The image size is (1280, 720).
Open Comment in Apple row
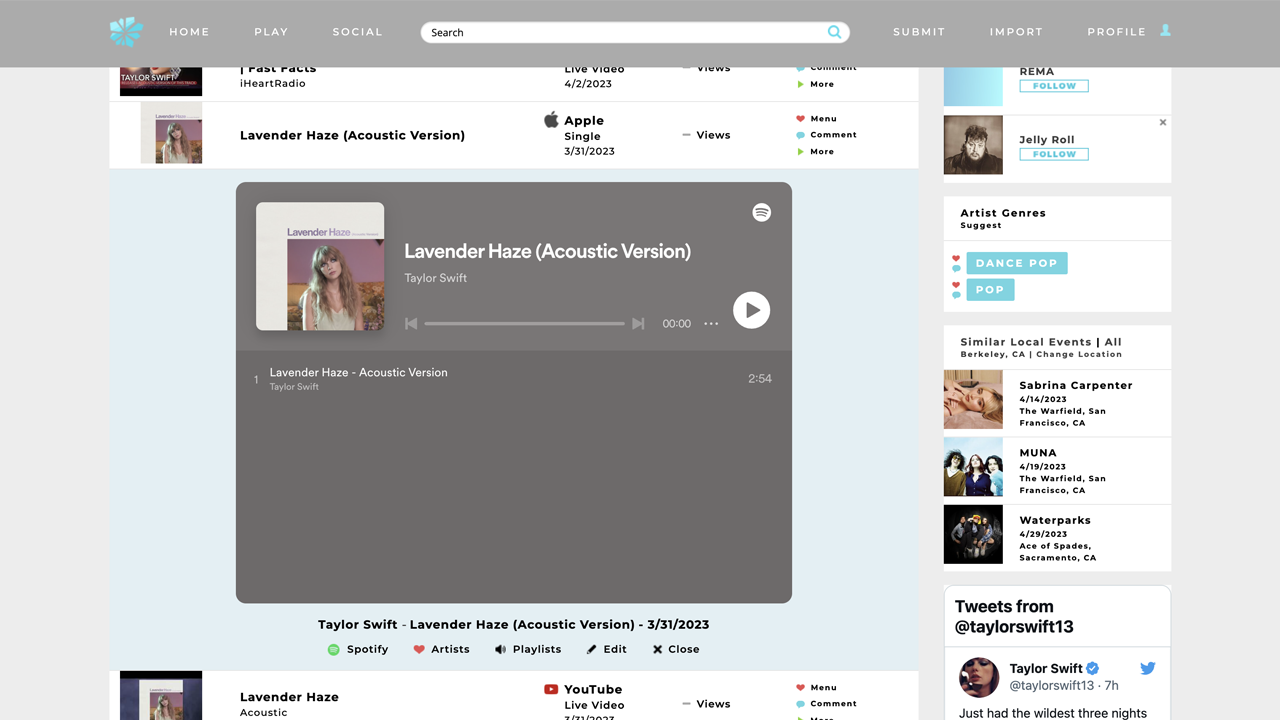(826, 135)
